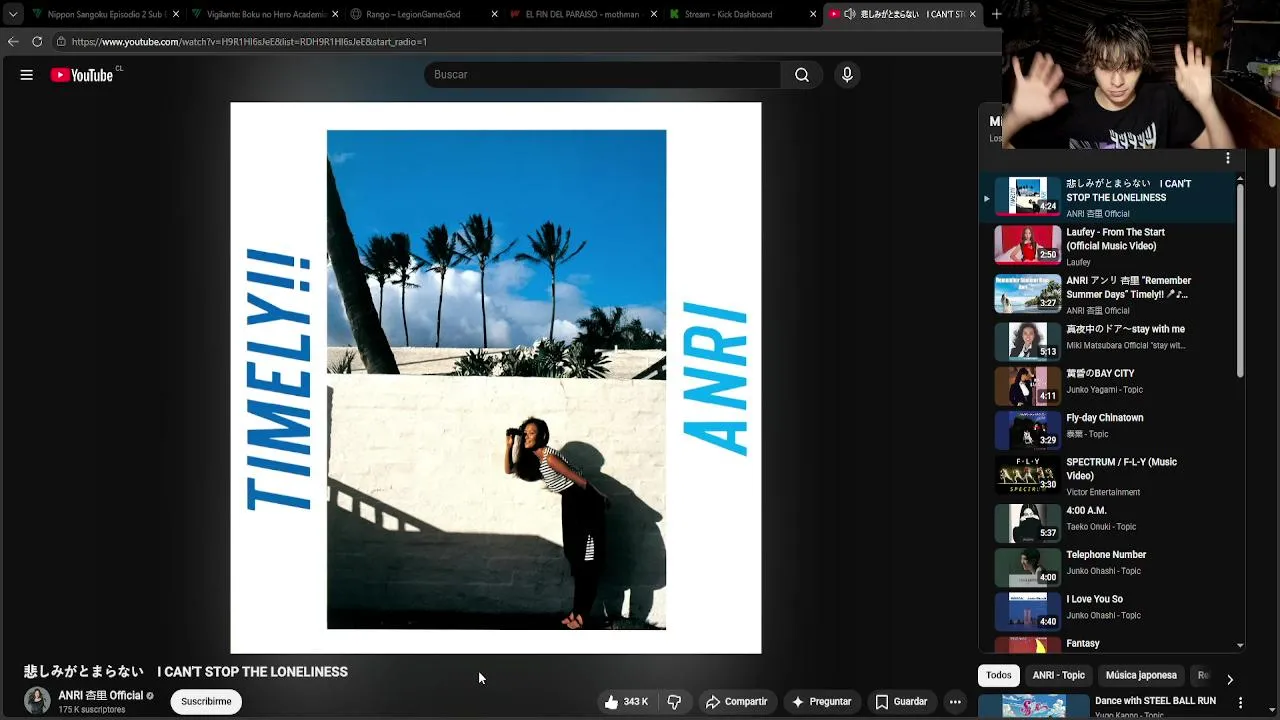
Task: Show more filter chips with right chevron
Action: pos(1230,679)
